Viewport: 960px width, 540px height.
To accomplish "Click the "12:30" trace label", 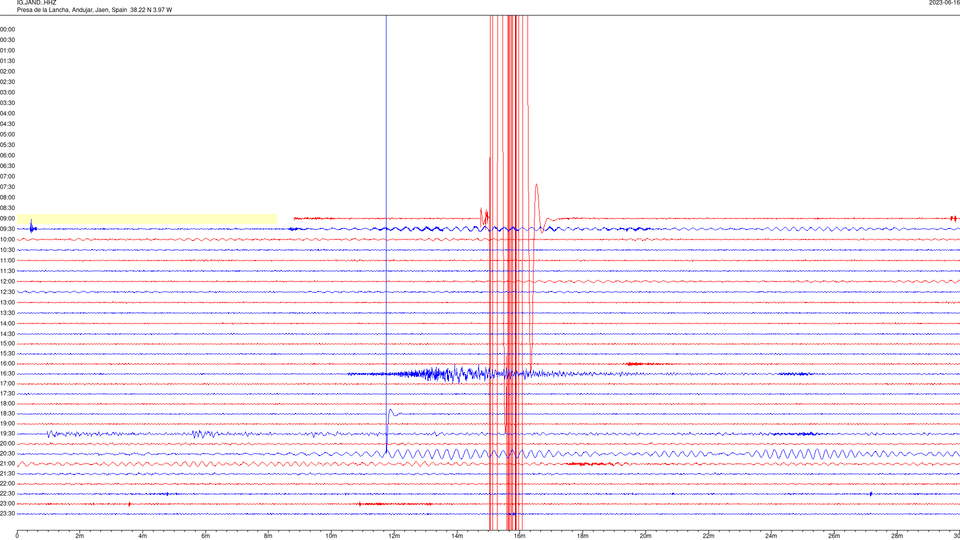I will (x=7, y=292).
